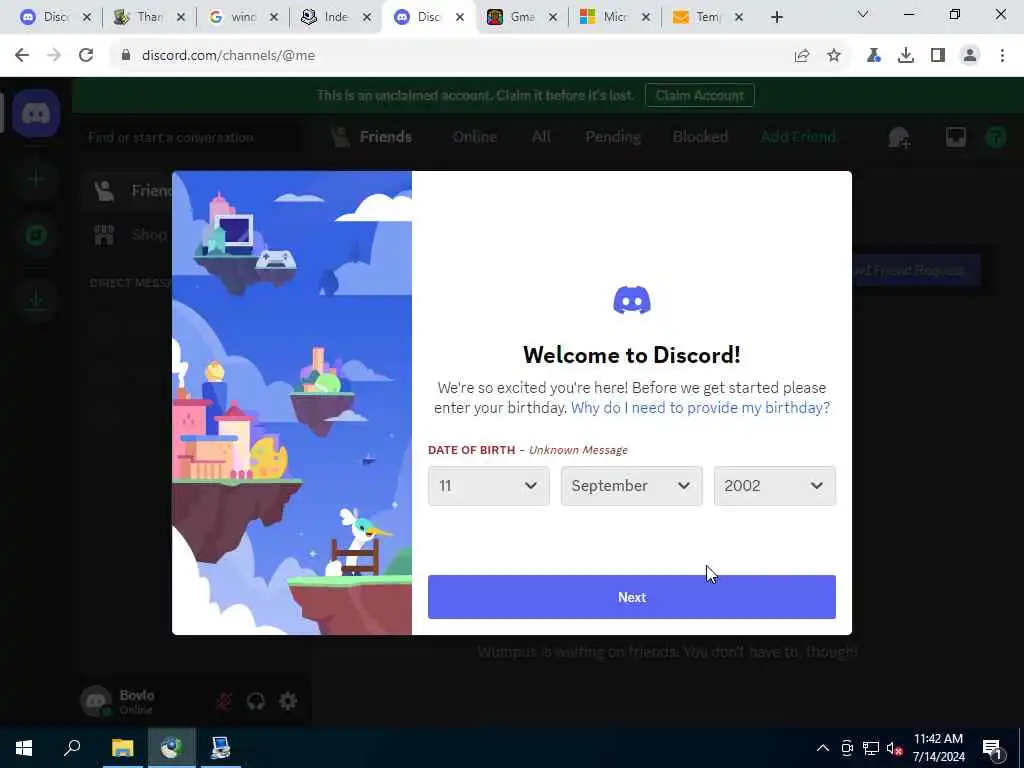Click the Next button
Screen dimensions: 1024x768
[632, 597]
